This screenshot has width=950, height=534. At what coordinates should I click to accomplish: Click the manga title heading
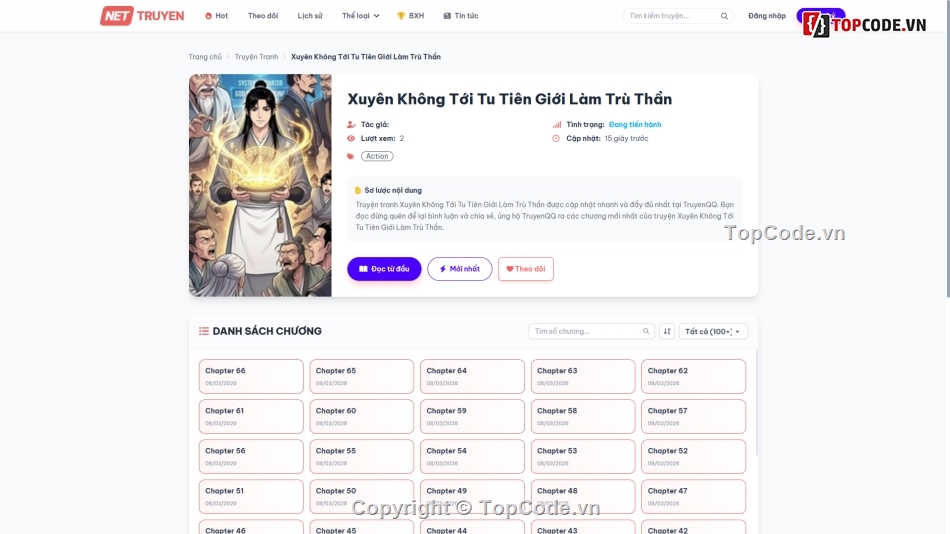coord(510,99)
